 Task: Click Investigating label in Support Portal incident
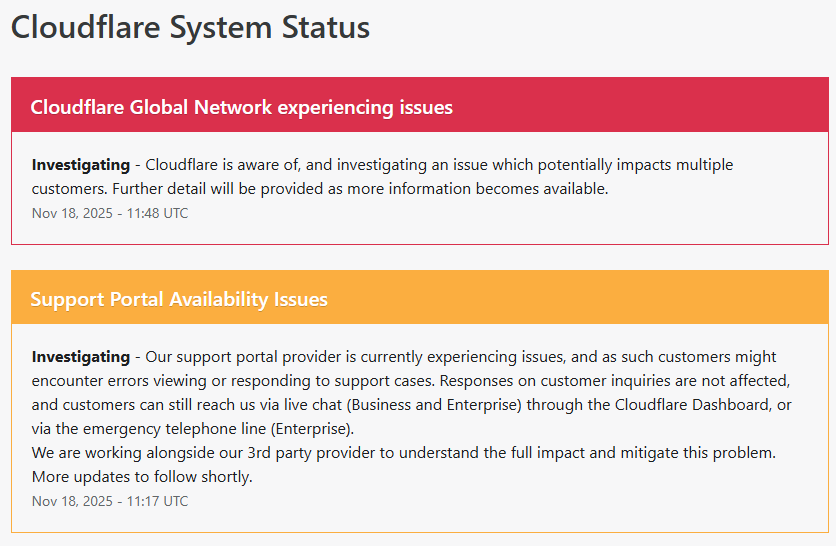pyautogui.click(x=81, y=356)
